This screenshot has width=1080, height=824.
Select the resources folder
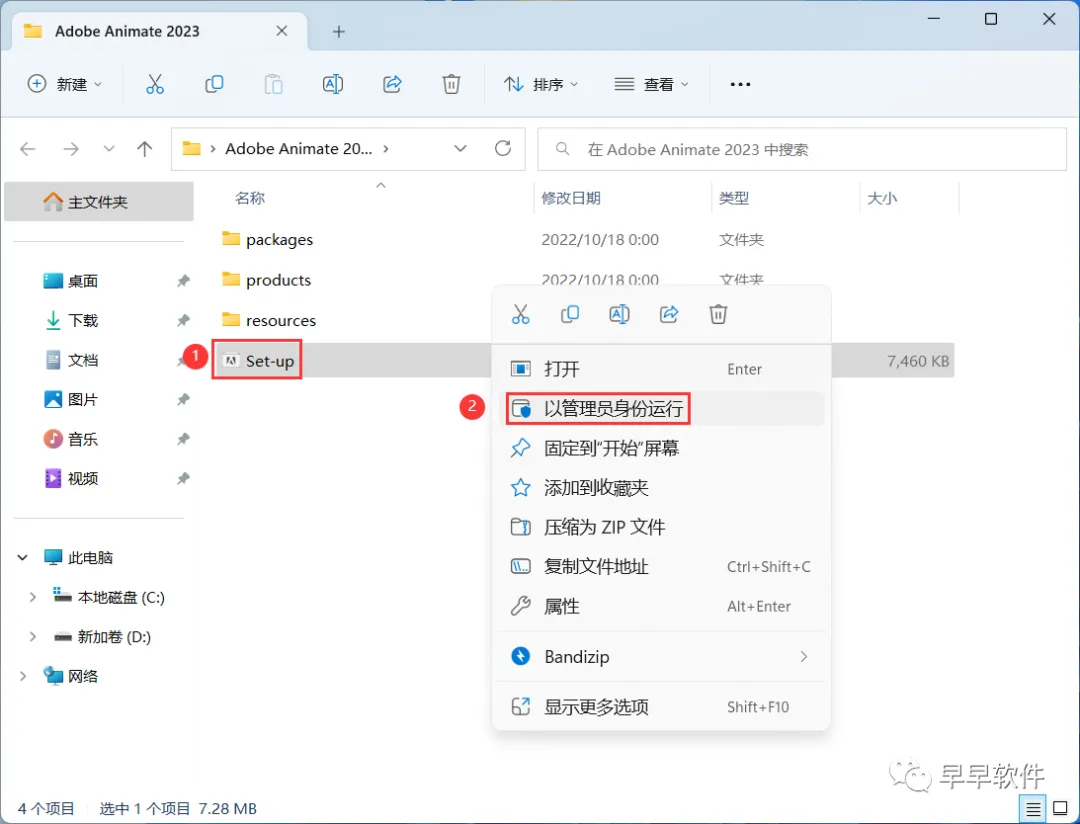coord(280,320)
